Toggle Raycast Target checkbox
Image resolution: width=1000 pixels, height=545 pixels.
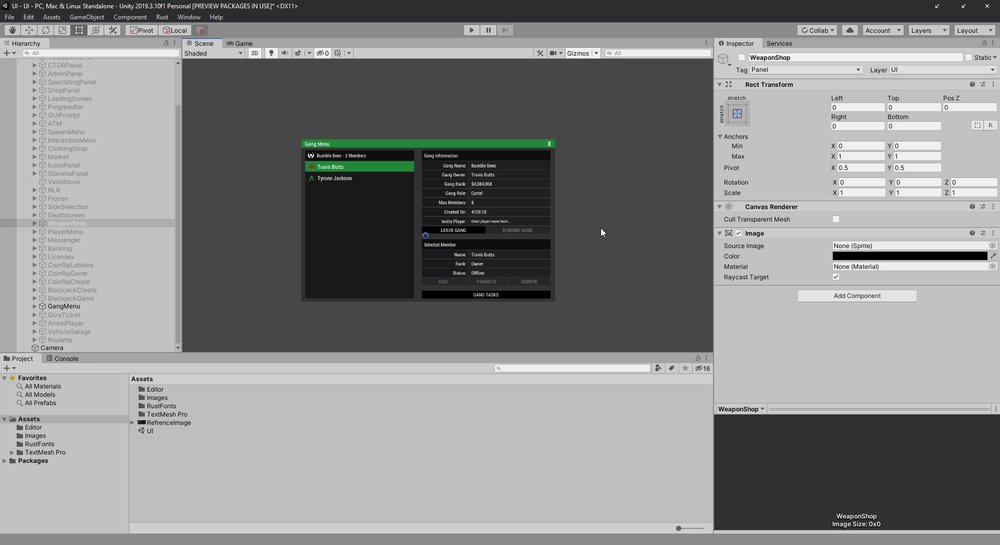[835, 277]
